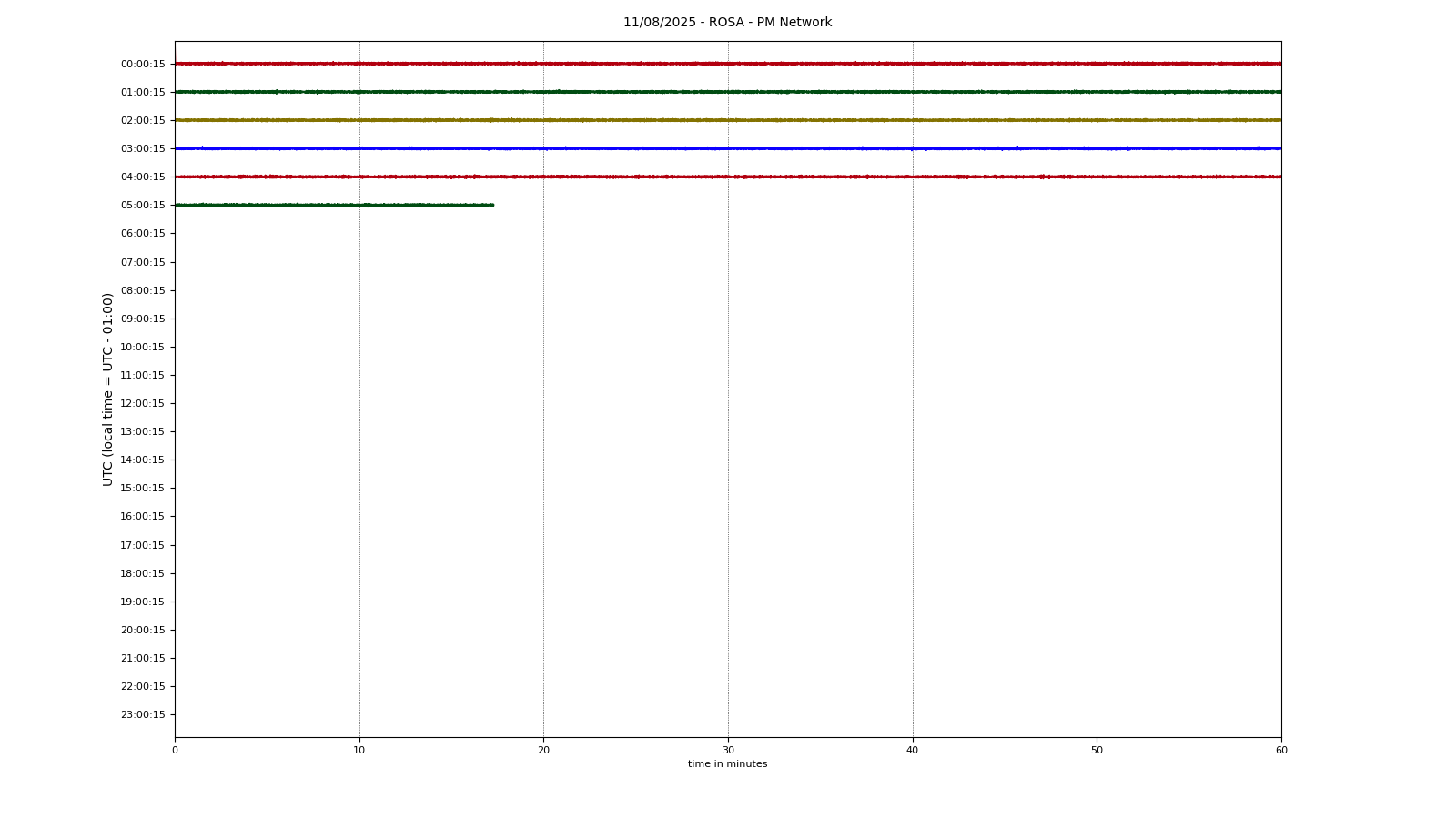This screenshot has height=819, width=1456.
Task: Click the 09:00:15 axis label
Action: (143, 318)
